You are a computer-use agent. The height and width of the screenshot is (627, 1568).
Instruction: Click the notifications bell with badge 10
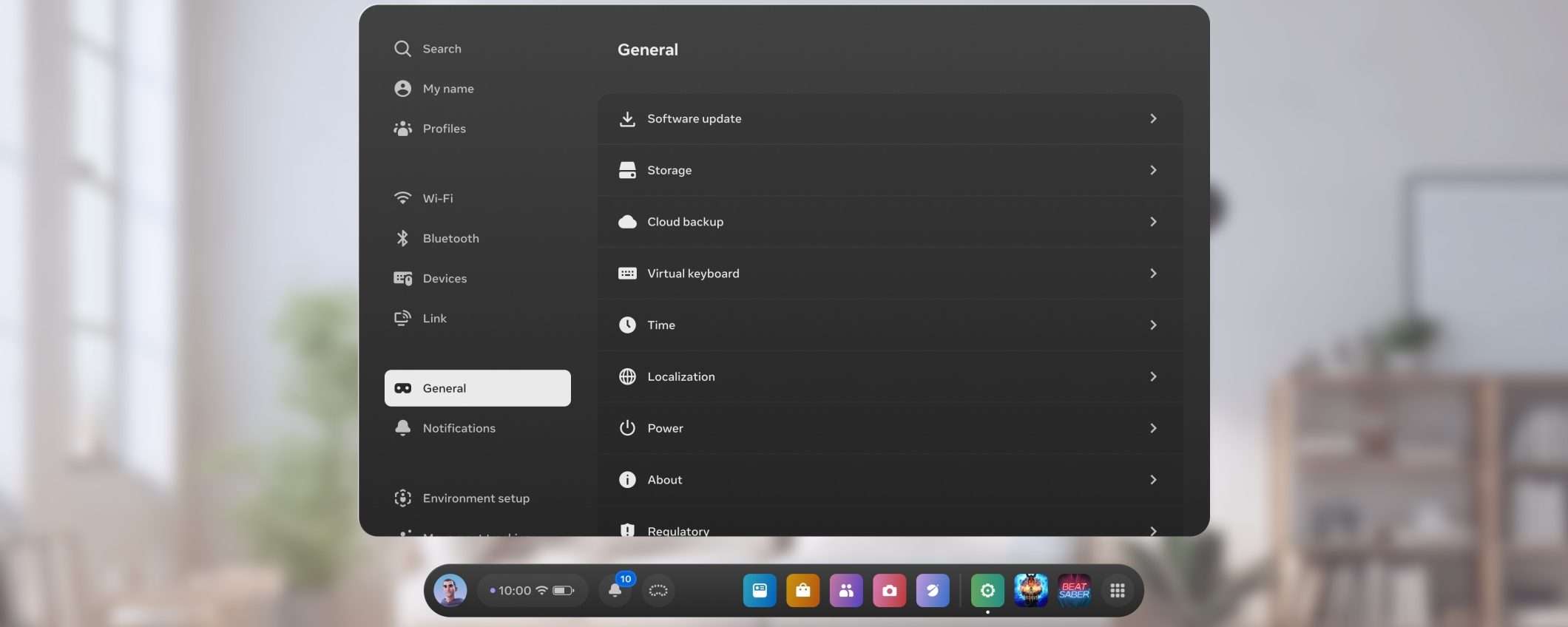click(x=615, y=590)
